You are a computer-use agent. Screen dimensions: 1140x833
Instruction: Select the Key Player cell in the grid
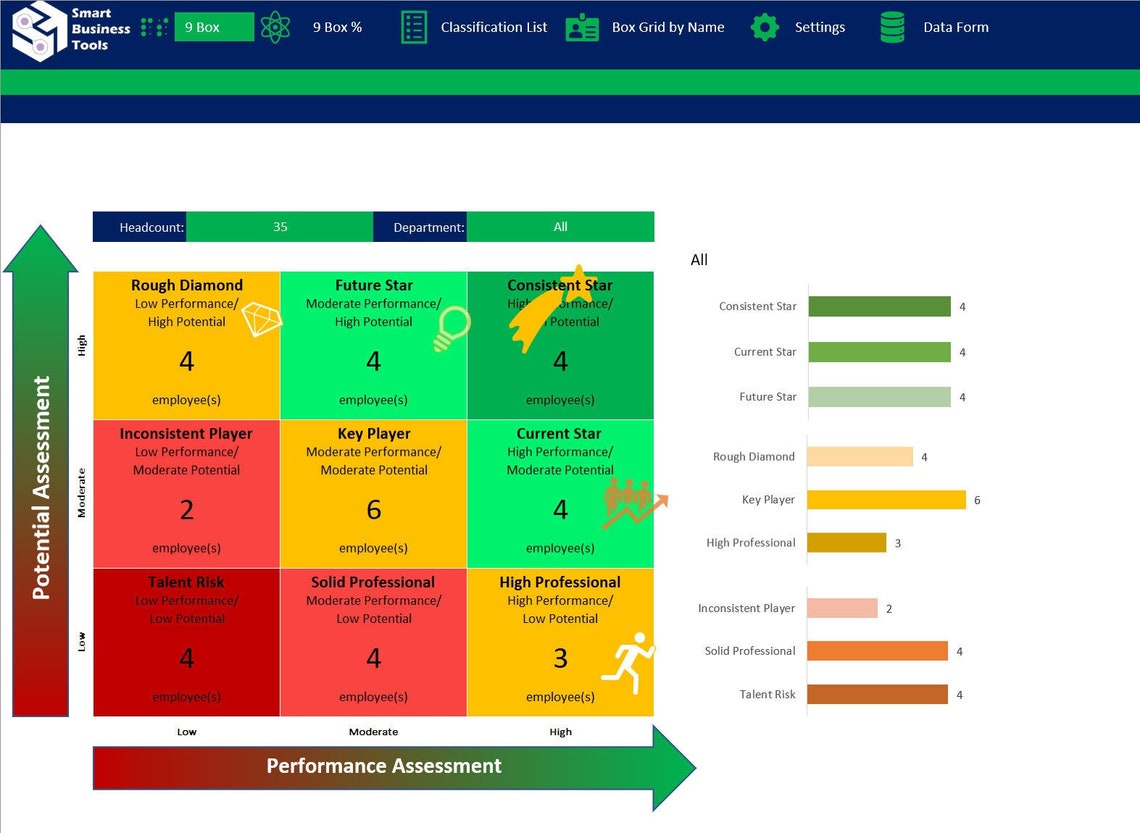373,490
